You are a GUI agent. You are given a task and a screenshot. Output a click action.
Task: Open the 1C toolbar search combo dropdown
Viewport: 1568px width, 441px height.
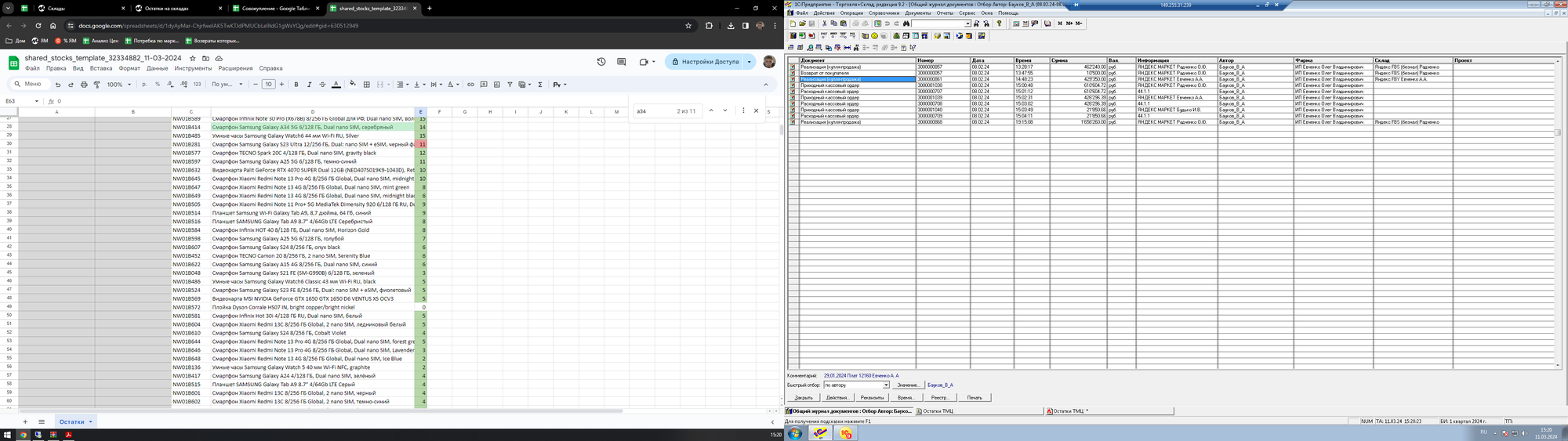pos(967,23)
